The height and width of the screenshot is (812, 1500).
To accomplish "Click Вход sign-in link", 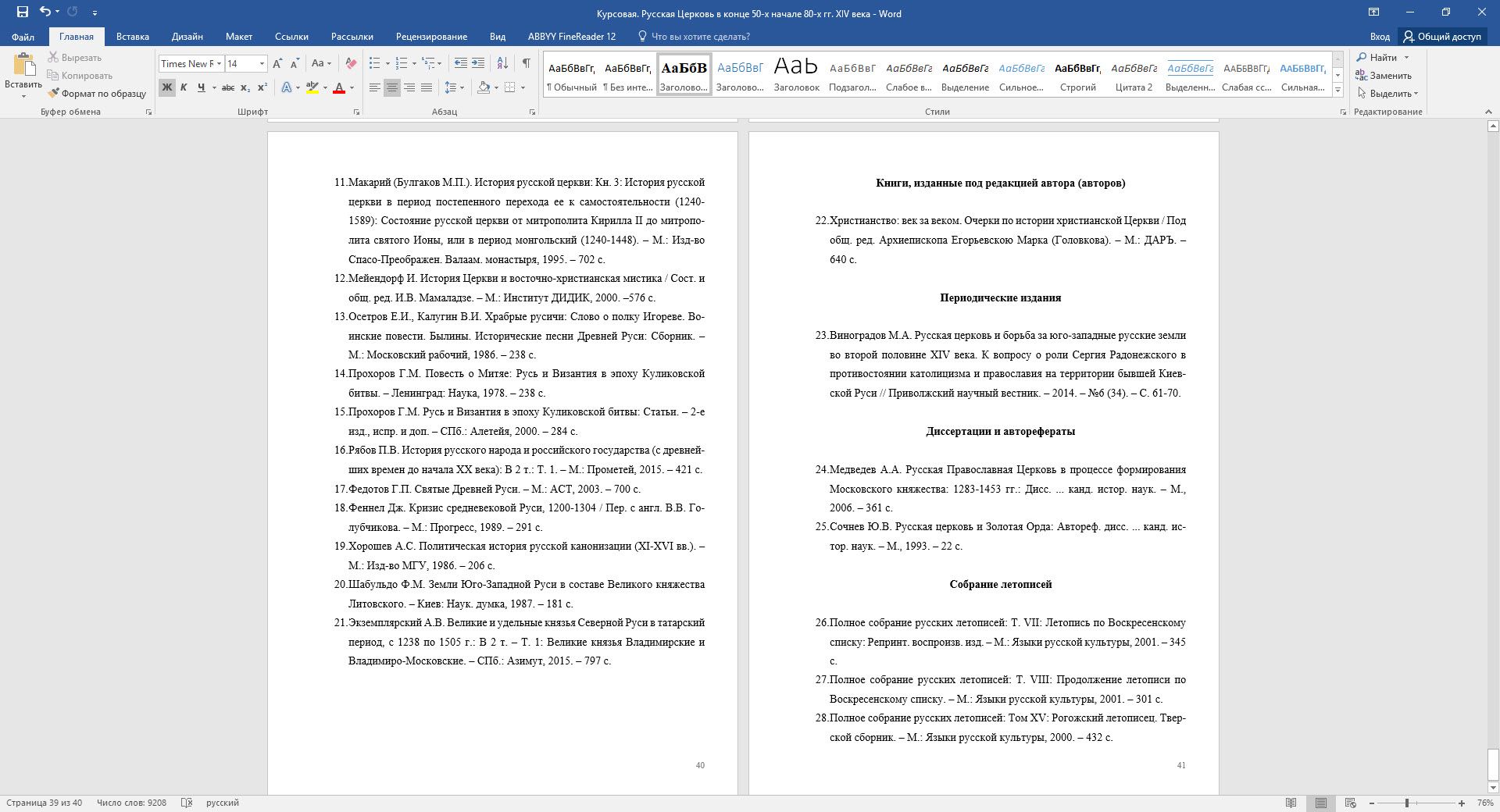I will (1380, 37).
